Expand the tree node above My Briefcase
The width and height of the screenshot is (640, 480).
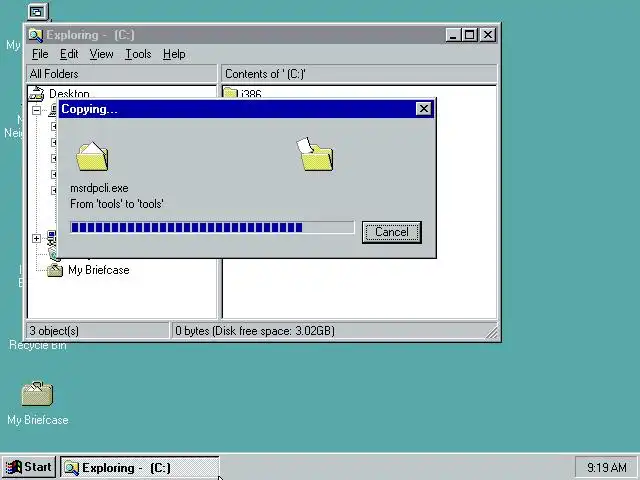click(36, 238)
